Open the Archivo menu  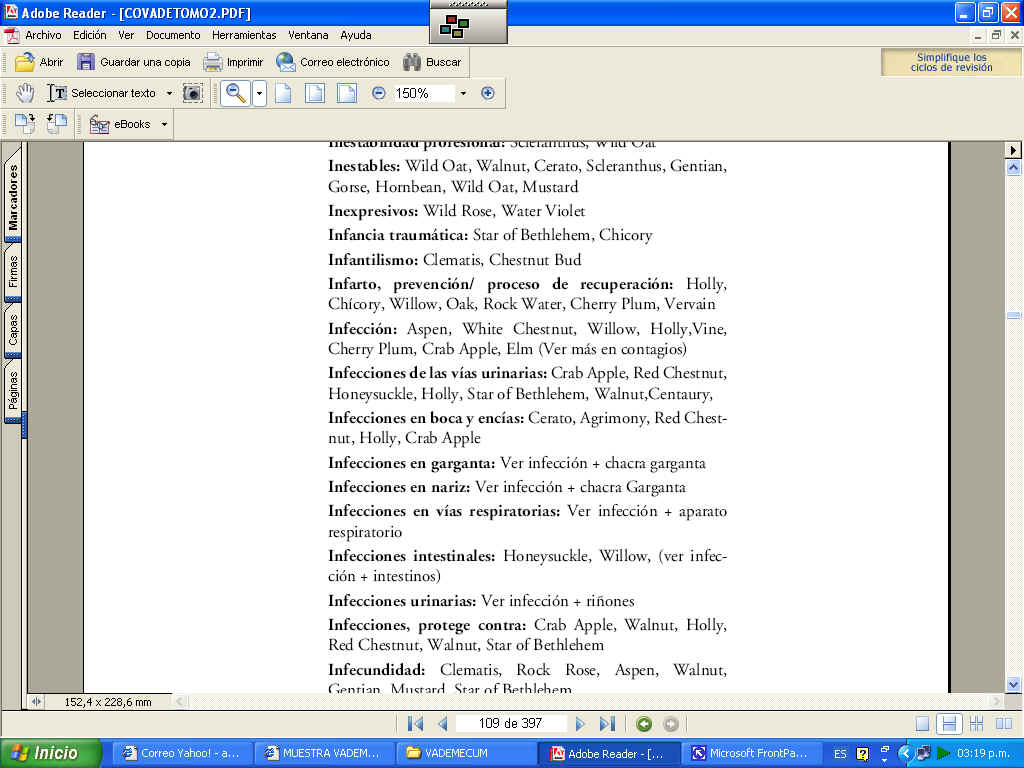pos(43,35)
